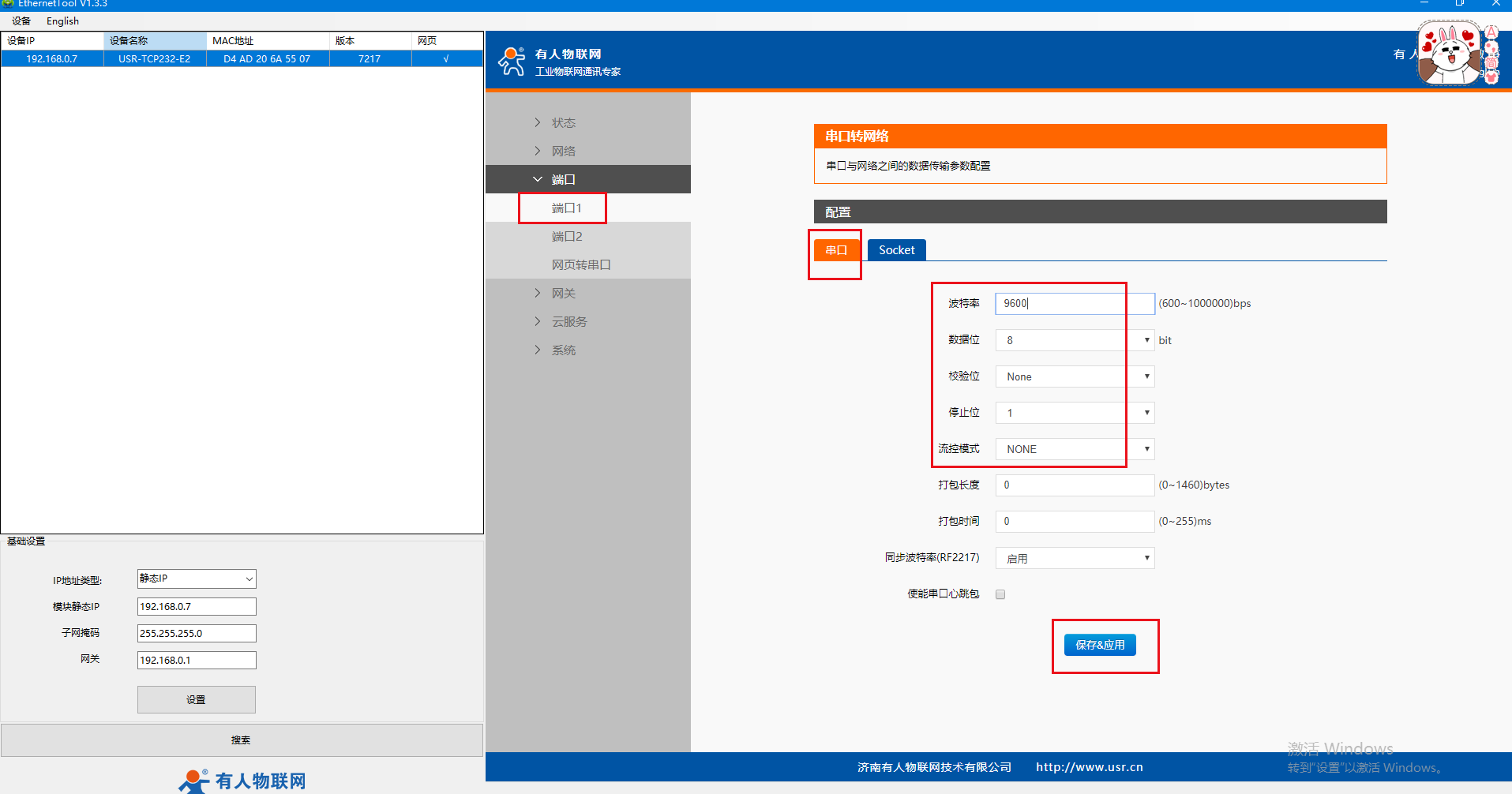Click the 有人物联网 logo icon in header
Screen dimensions: 1512x794
pos(512,62)
